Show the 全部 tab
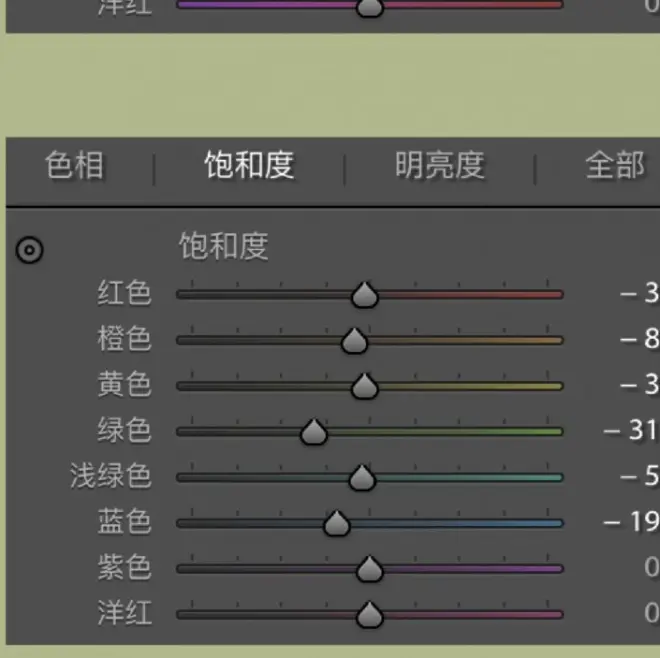 pyautogui.click(x=615, y=165)
